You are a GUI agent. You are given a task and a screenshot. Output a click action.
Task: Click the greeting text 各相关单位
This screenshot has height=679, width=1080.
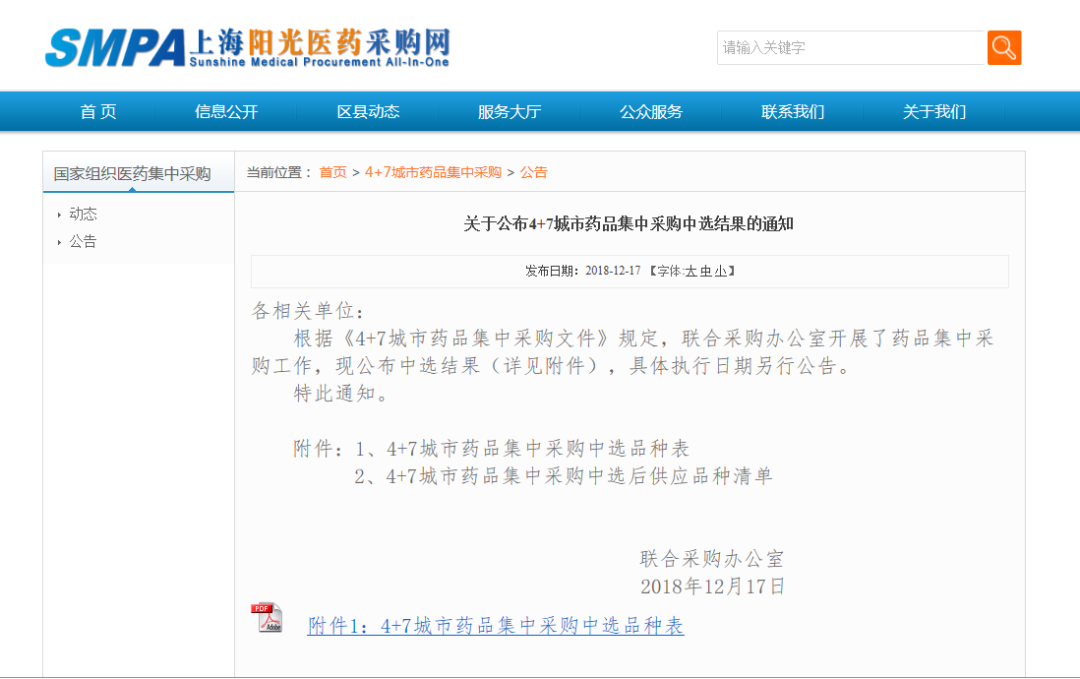click(x=307, y=311)
